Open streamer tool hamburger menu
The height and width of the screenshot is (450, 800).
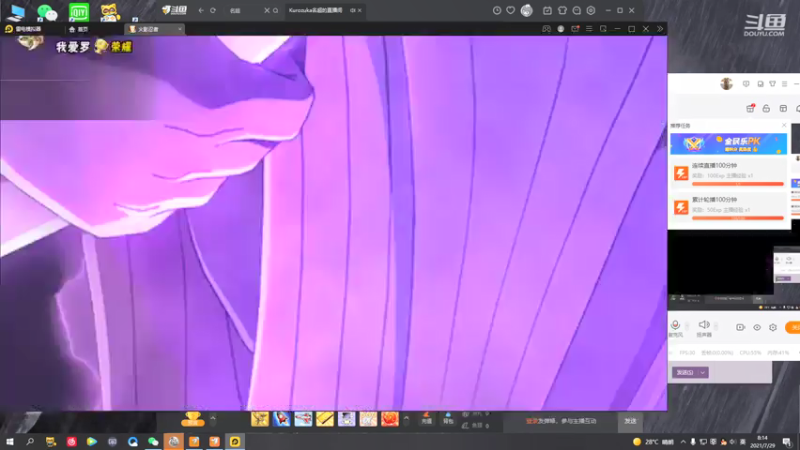click(784, 84)
